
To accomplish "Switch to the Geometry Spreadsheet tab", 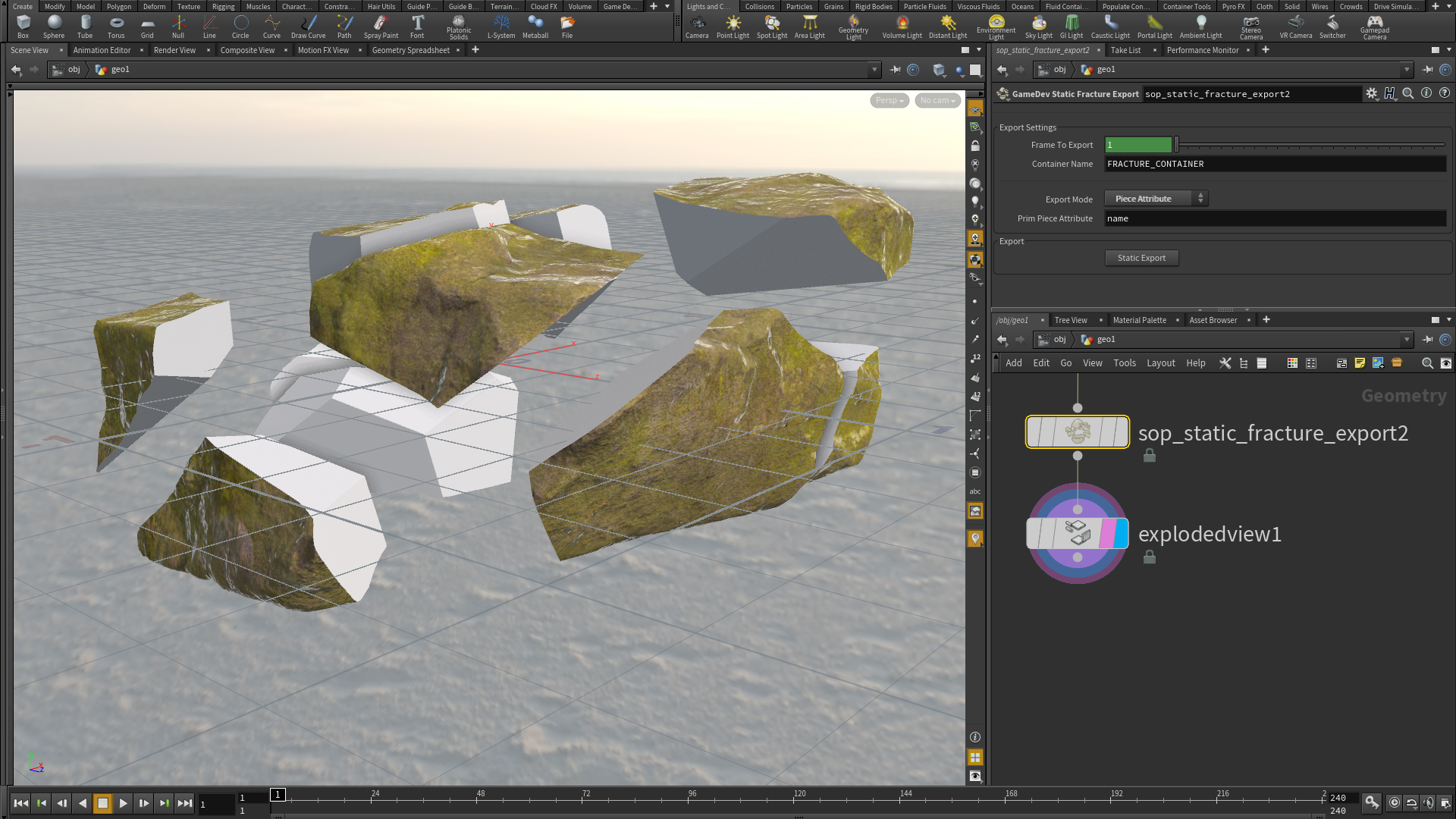I will click(410, 50).
